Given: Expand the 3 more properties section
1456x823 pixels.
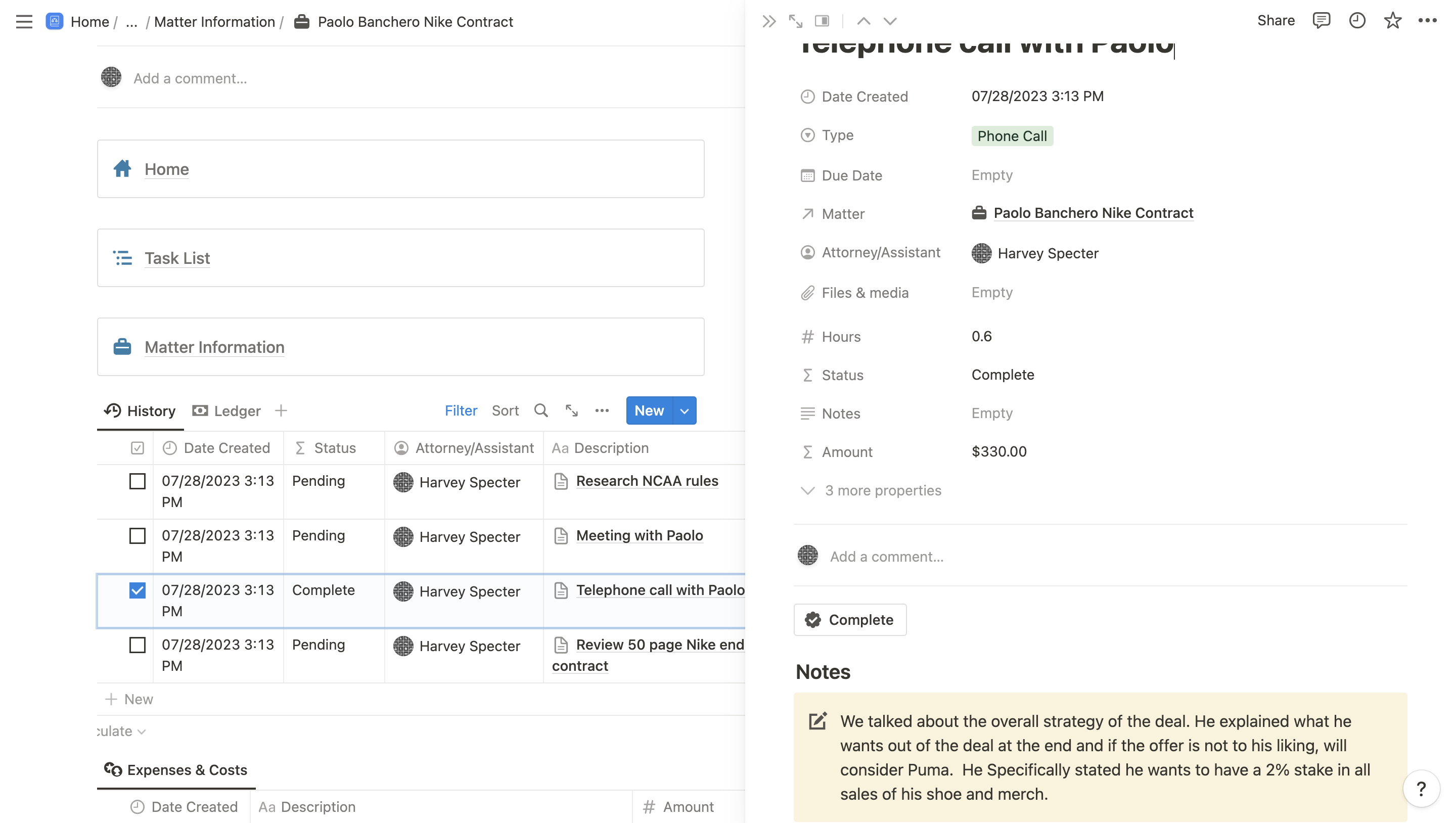Looking at the screenshot, I should click(871, 490).
